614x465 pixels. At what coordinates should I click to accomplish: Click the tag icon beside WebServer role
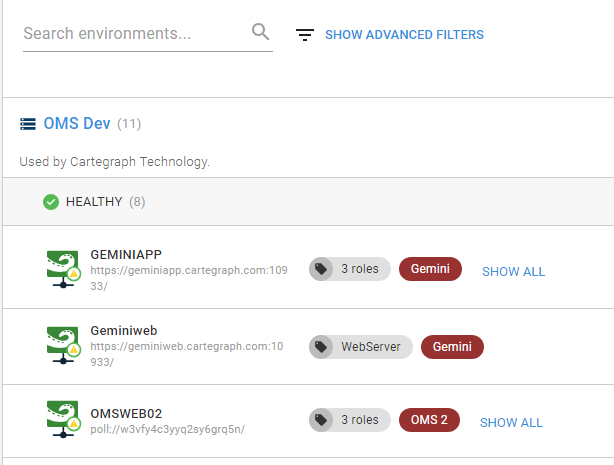(x=321, y=347)
